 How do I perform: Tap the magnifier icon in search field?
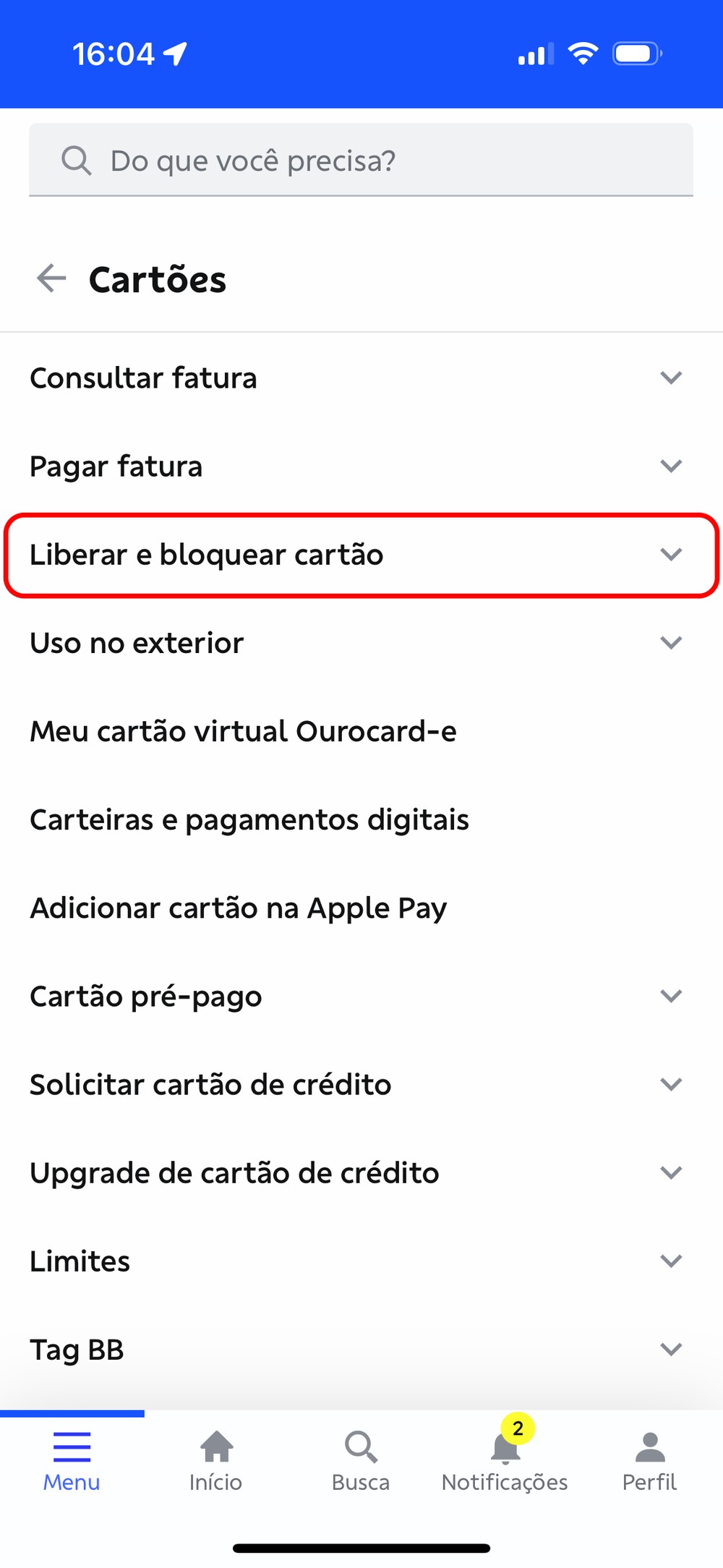(x=76, y=160)
